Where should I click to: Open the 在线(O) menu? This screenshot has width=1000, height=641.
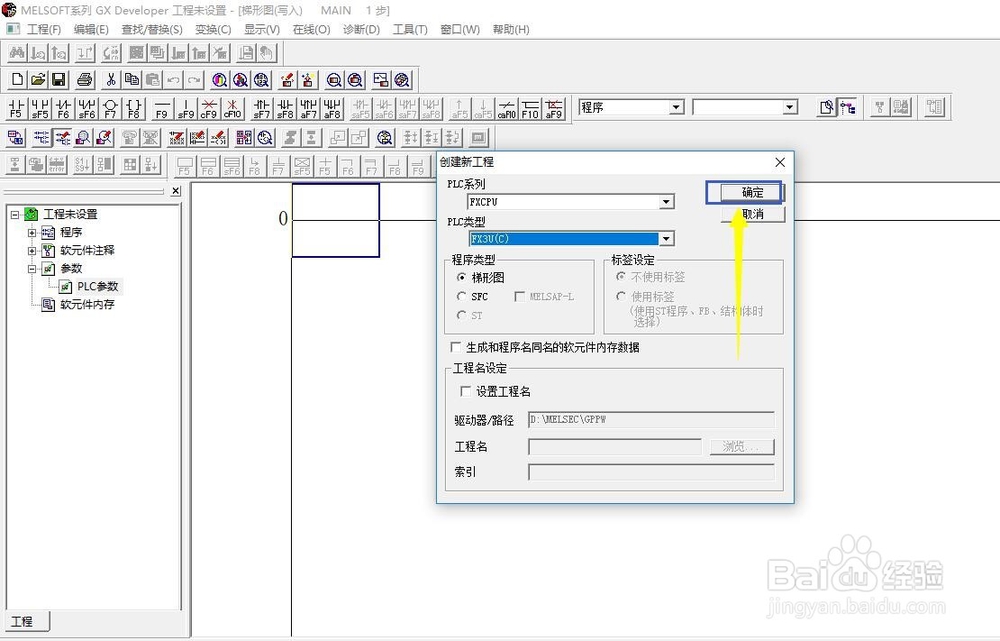point(311,29)
